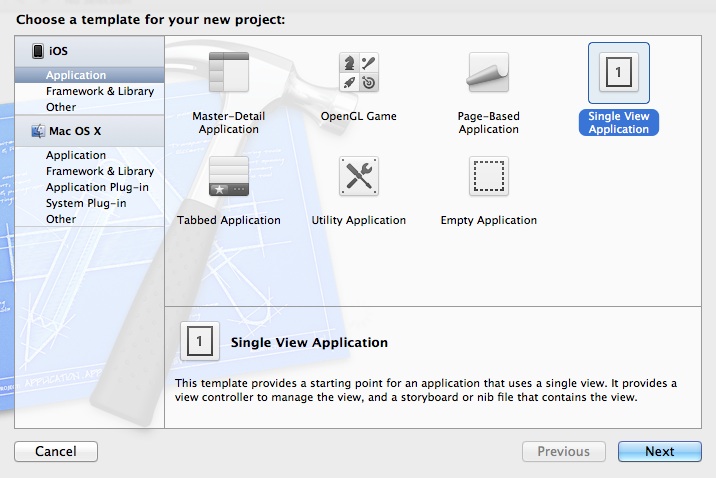
Task: Choose the Tabbed Application template icon
Action: tap(229, 176)
